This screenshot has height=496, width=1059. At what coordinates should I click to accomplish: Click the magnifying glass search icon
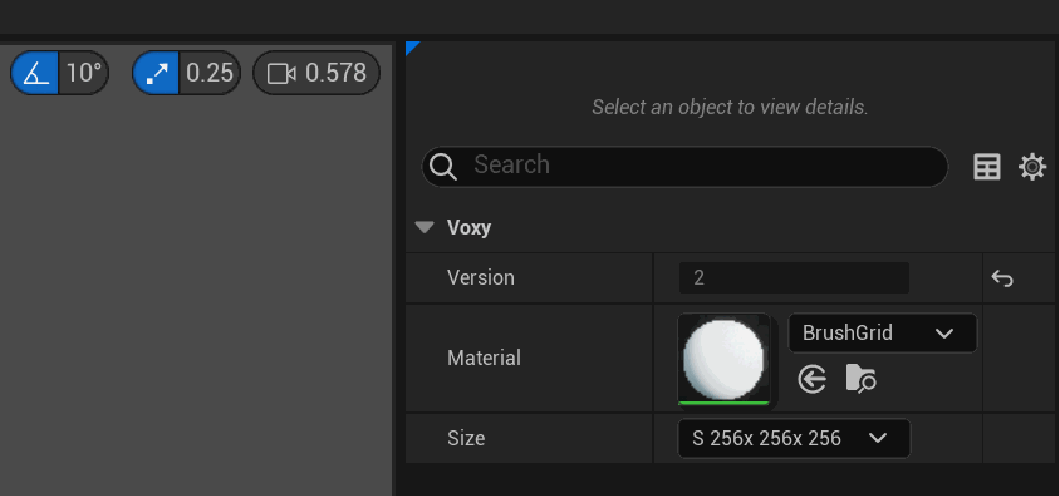pos(442,166)
